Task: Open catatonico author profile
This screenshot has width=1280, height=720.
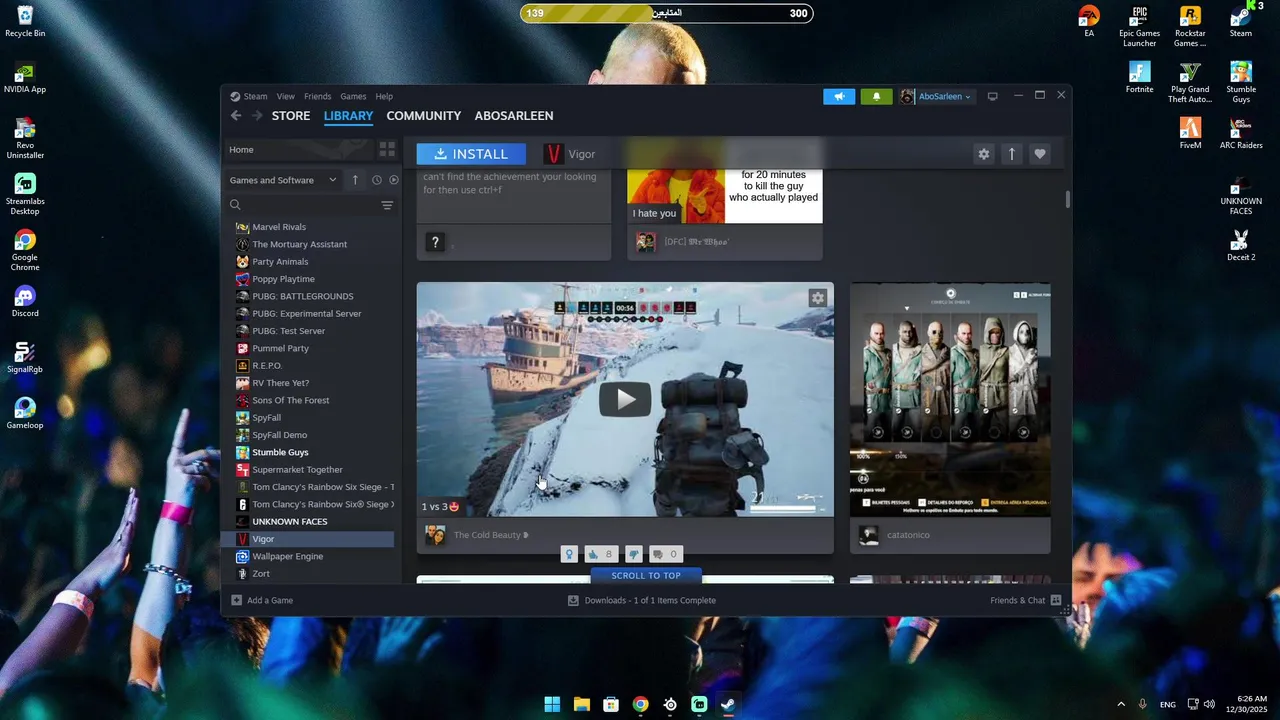Action: coord(907,535)
